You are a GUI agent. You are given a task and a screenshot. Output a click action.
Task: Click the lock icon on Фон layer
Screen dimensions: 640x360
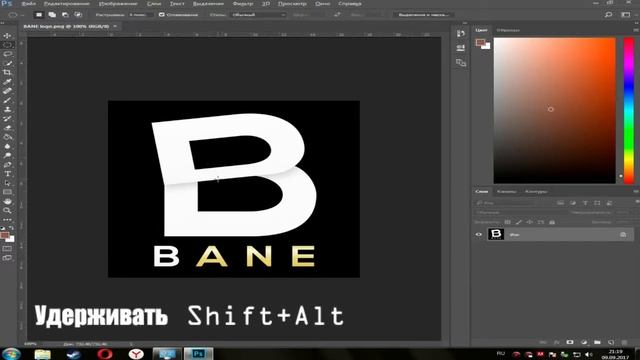pos(623,235)
